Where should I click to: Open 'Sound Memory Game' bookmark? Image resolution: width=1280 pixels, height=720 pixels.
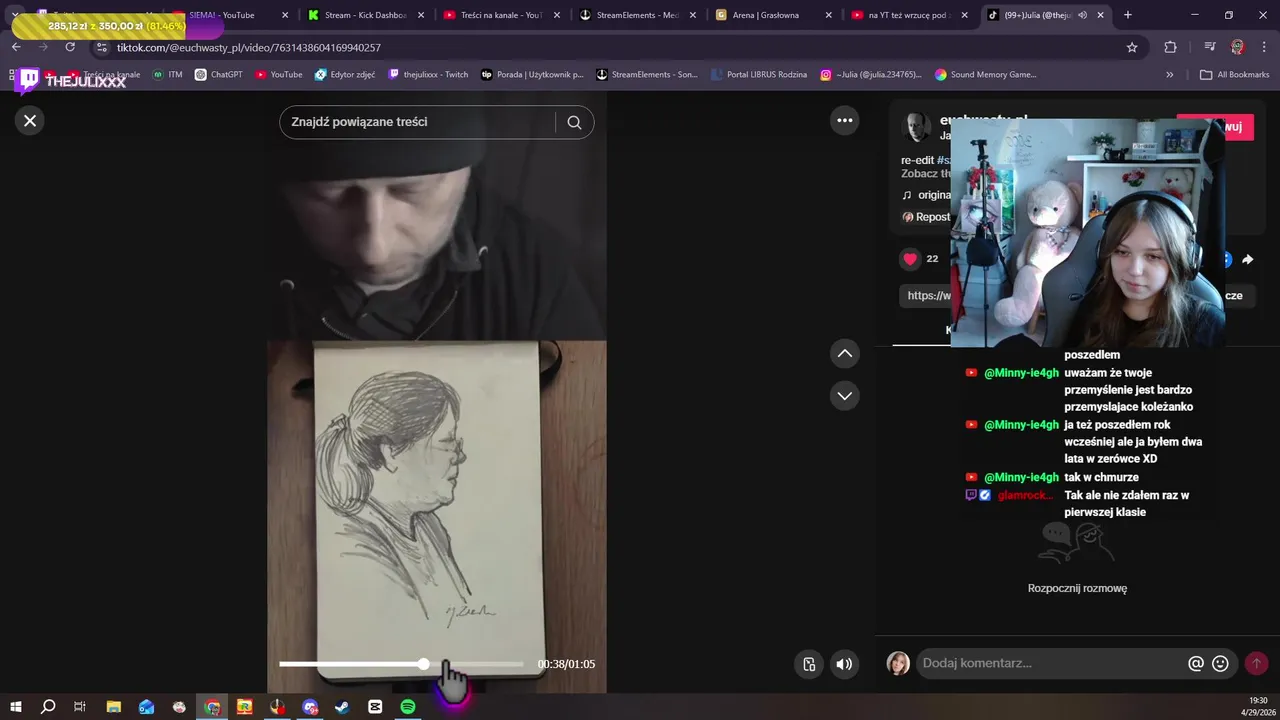986,74
